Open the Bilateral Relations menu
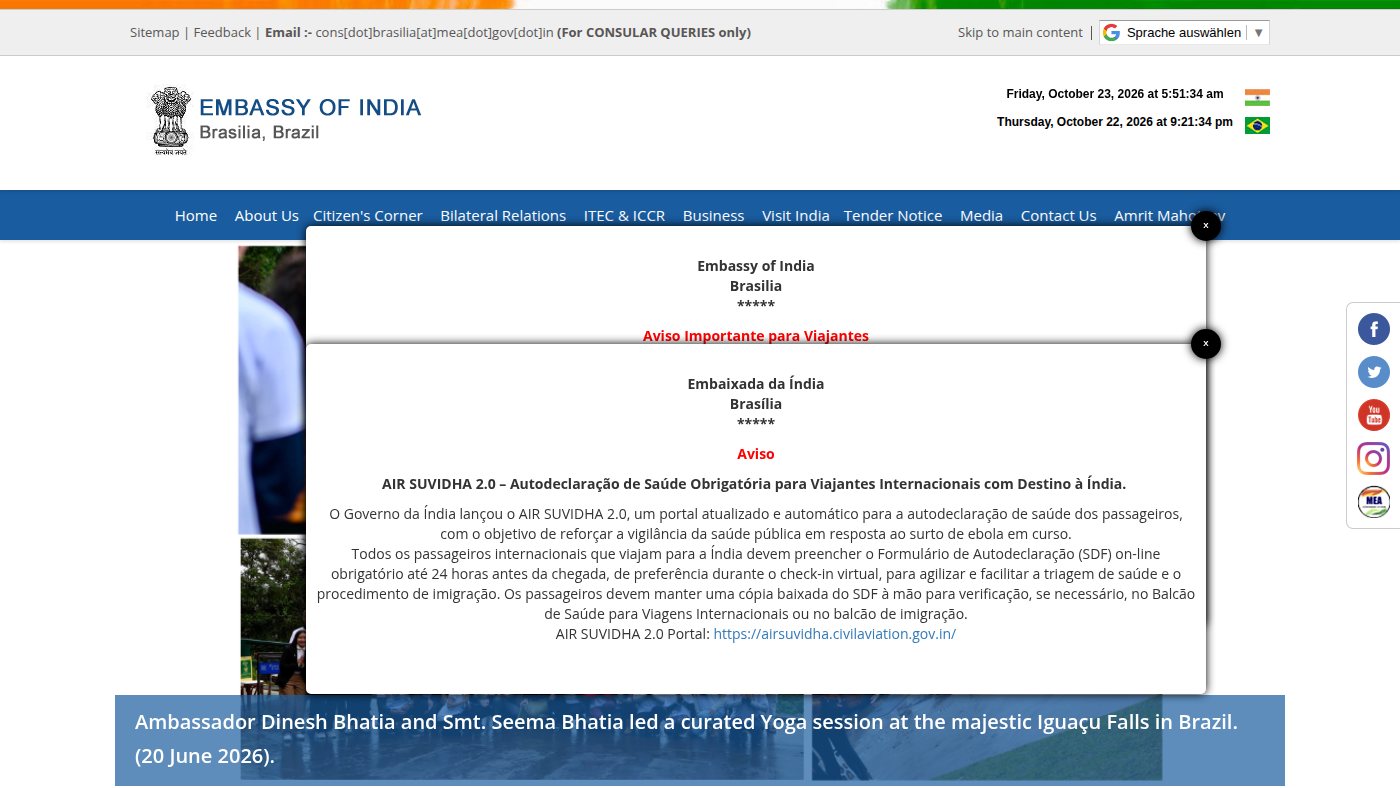 coord(503,215)
